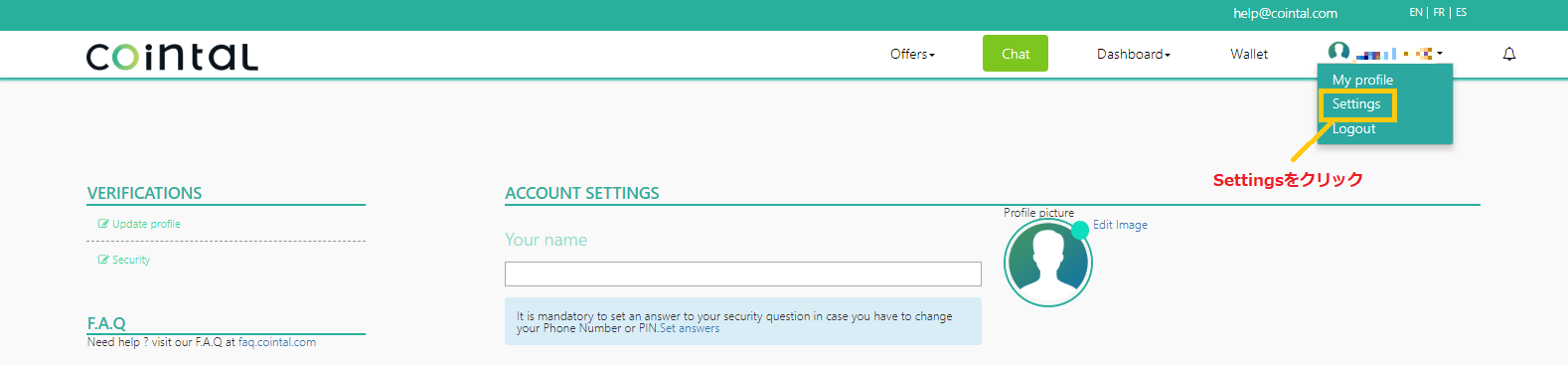Click the edit icon beside Security

point(103,260)
